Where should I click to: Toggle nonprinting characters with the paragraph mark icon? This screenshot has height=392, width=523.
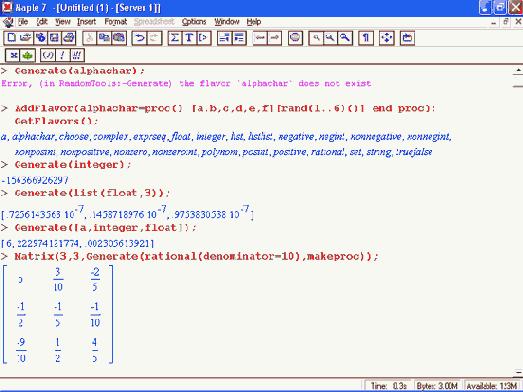(x=366, y=38)
